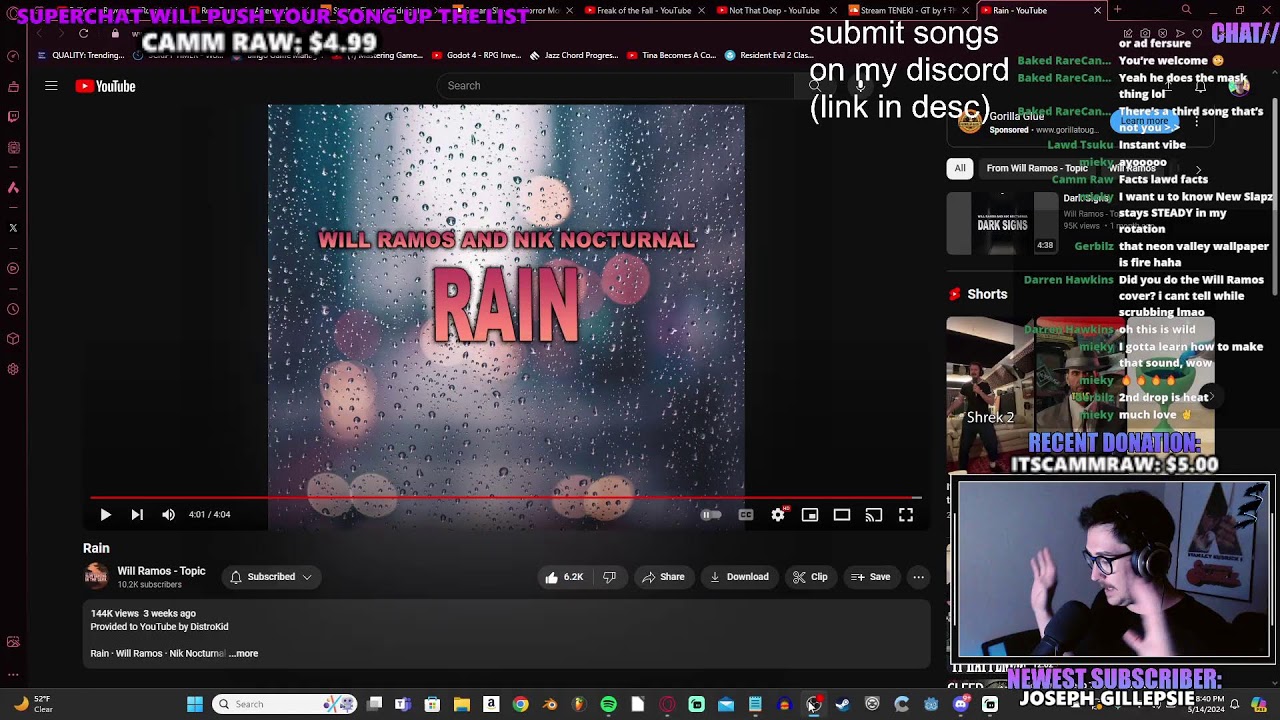Switch to Not That Deep browser tab
The height and width of the screenshot is (720, 1280).
coord(774,10)
